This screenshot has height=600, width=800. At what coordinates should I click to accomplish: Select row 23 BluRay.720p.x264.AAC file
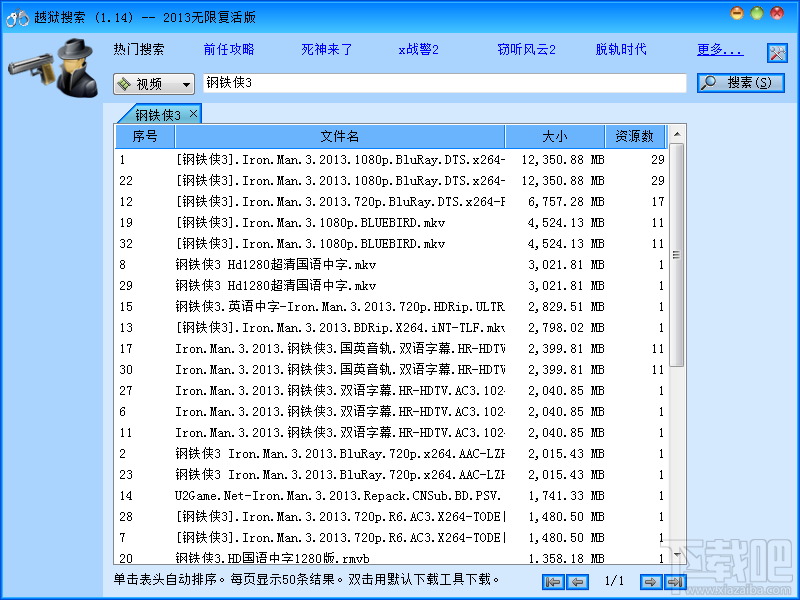click(x=392, y=474)
